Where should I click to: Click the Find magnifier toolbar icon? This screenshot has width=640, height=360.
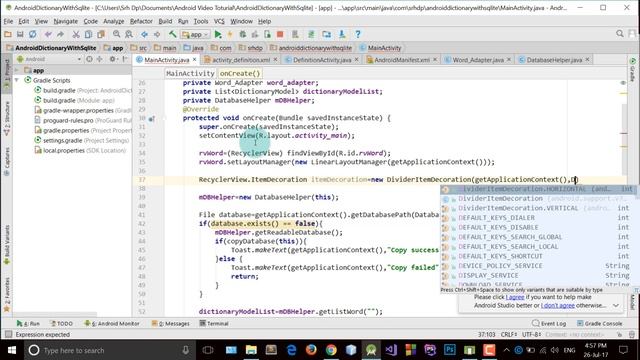[117, 34]
